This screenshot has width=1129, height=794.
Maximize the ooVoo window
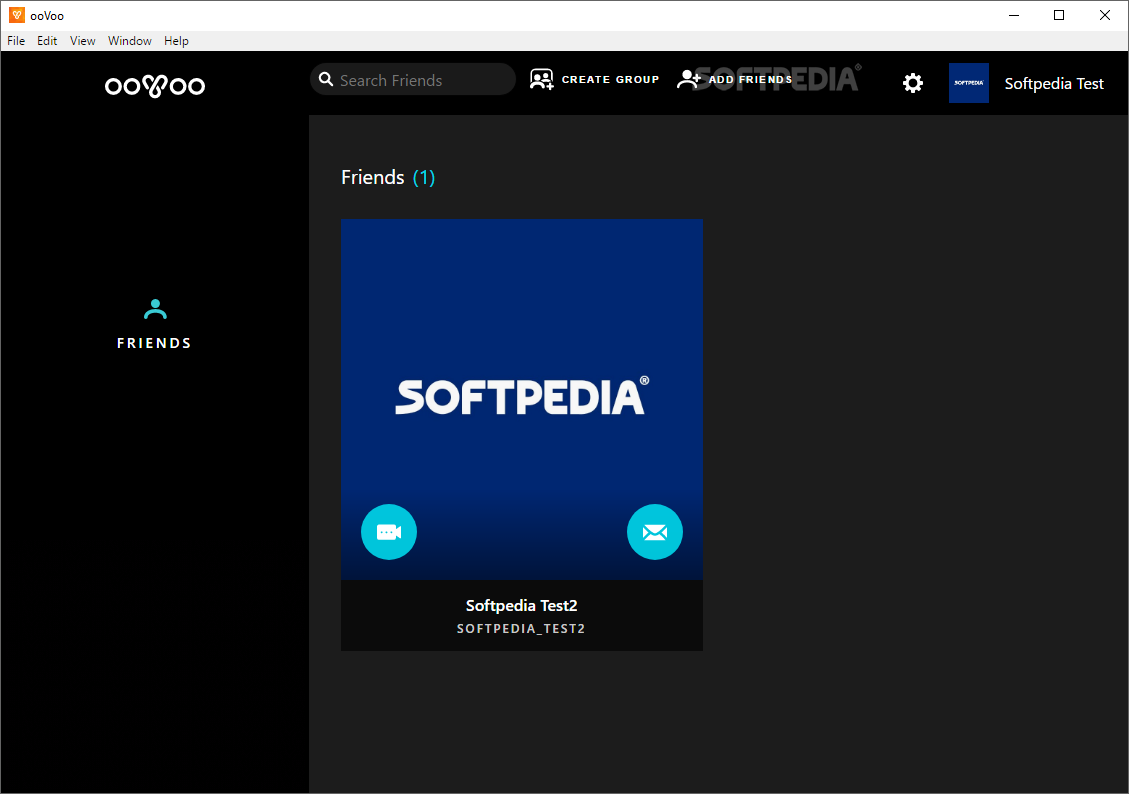1058,15
